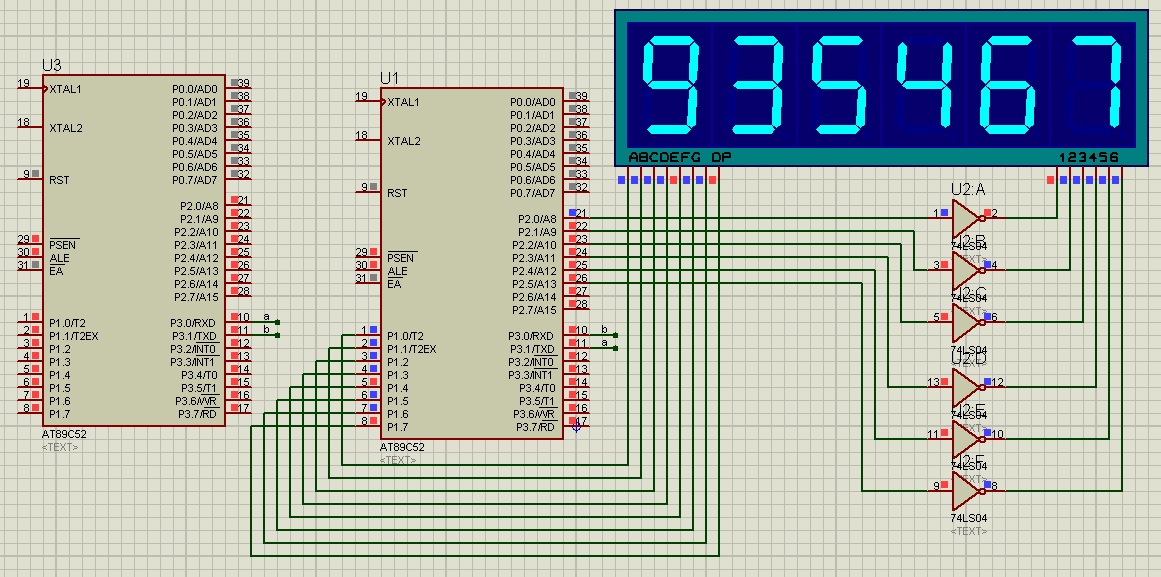This screenshot has width=1161, height=577.
Task: Click P0.7/AD7 pin label on U1
Action: click(x=533, y=193)
